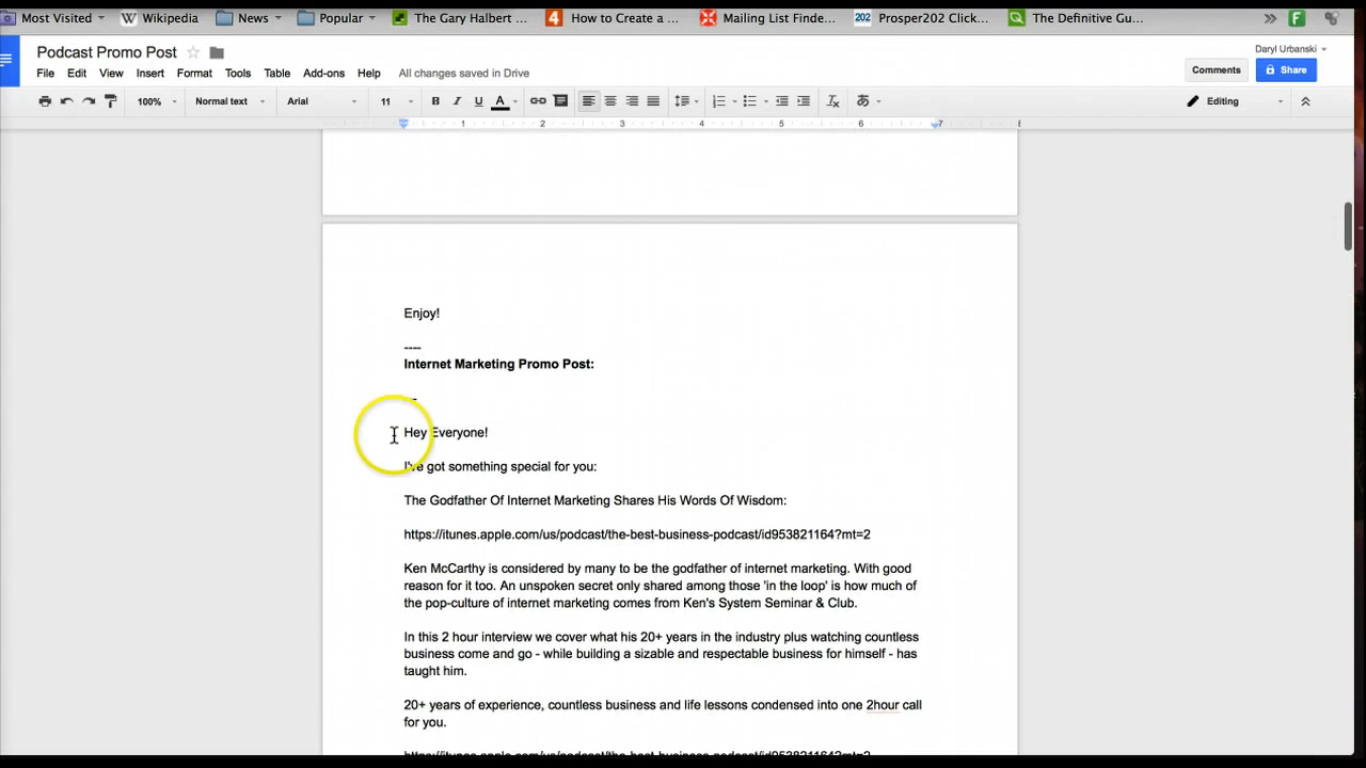1366x768 pixels.
Task: Open the Editing mode dropdown
Action: click(x=1234, y=101)
